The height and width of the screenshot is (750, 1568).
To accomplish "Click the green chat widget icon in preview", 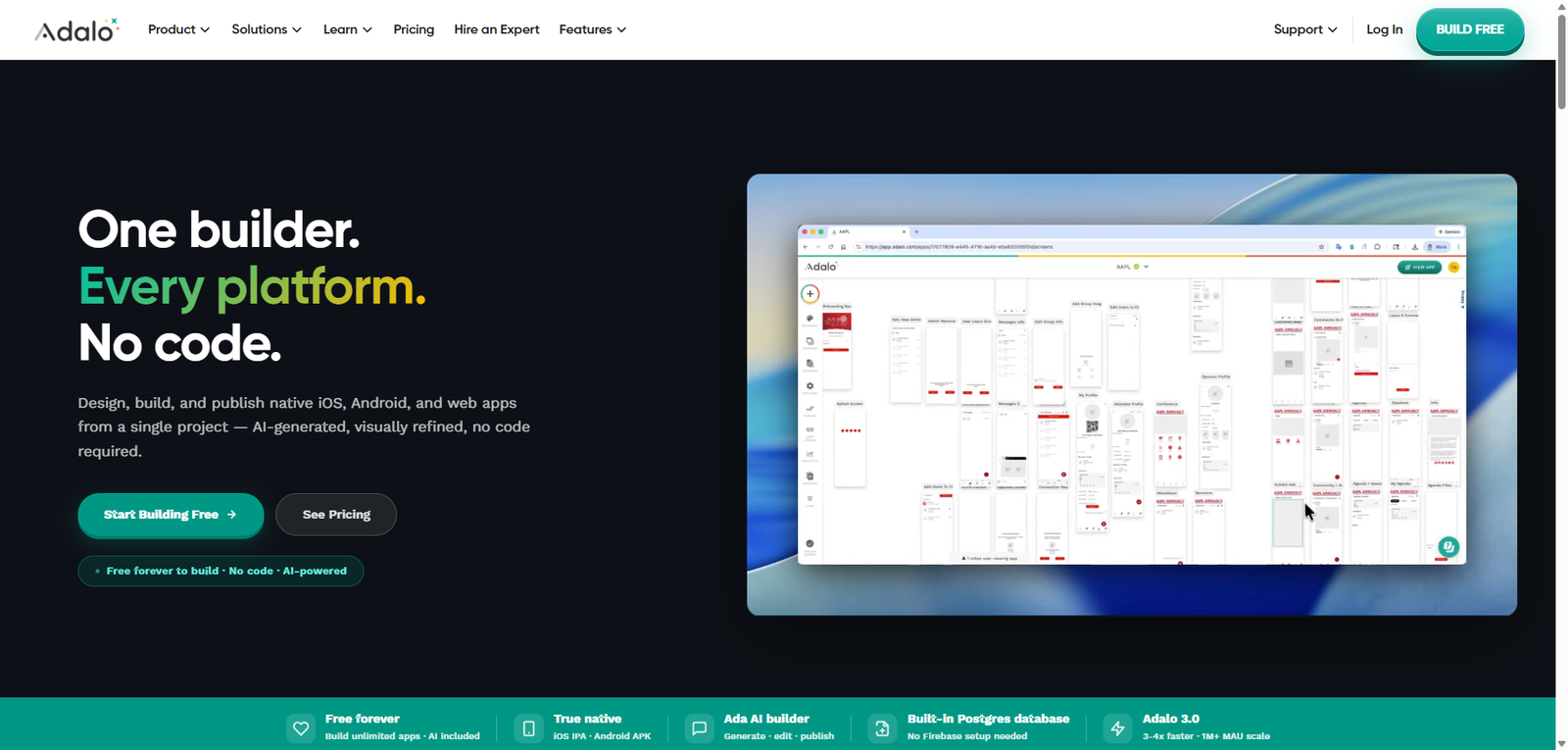I will [x=1447, y=547].
